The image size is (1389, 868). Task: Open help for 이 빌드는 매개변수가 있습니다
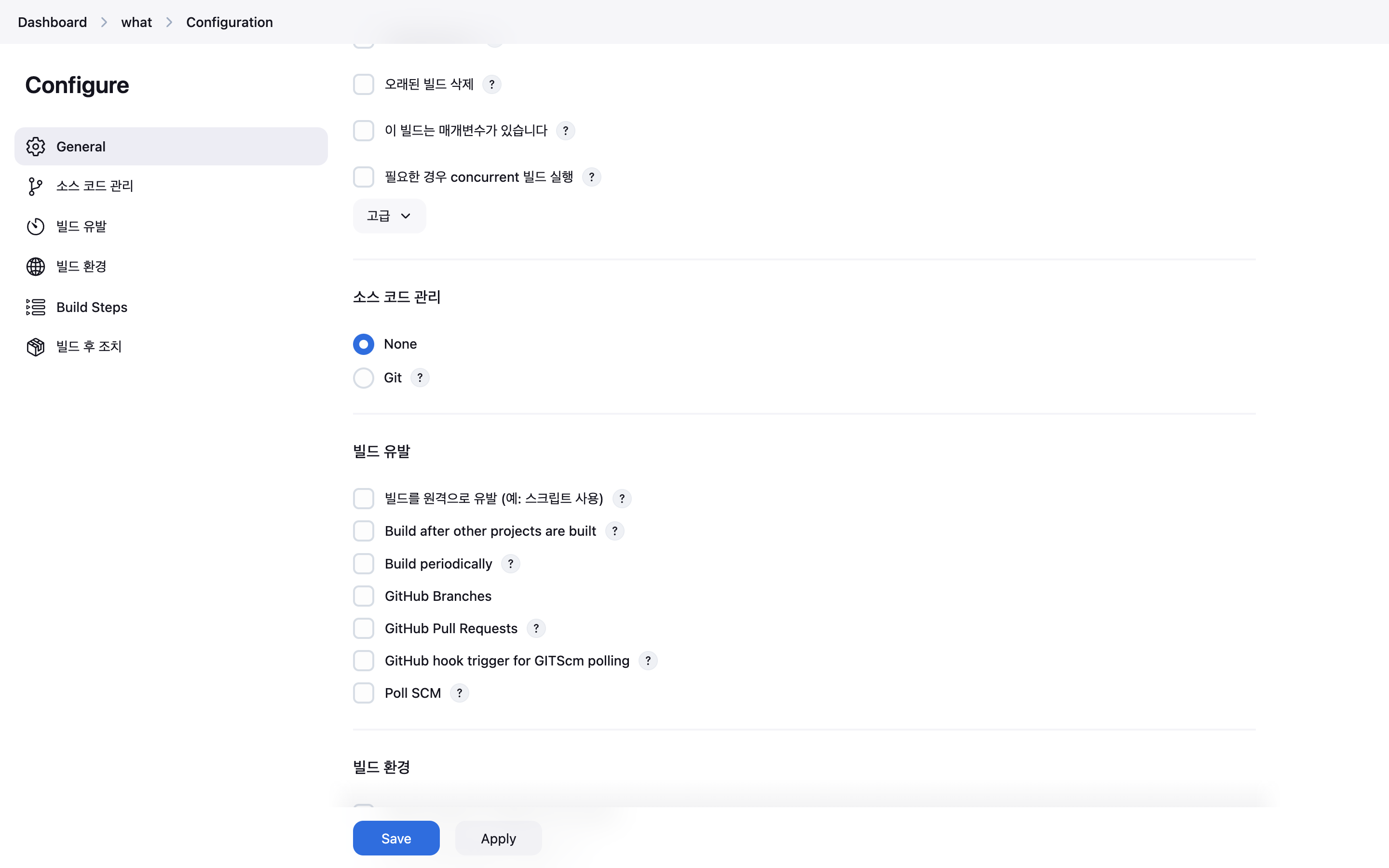tap(565, 131)
